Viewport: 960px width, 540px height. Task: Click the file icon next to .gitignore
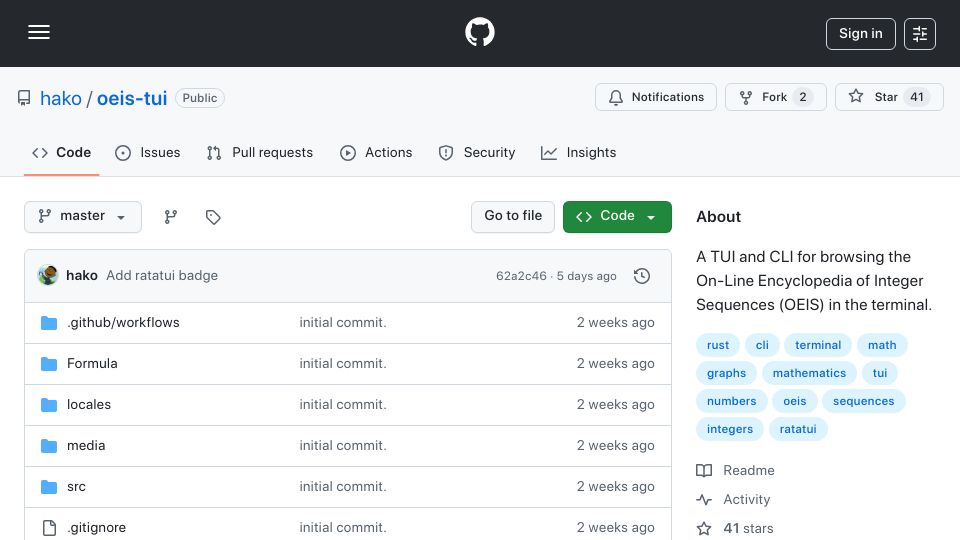pyautogui.click(x=49, y=528)
